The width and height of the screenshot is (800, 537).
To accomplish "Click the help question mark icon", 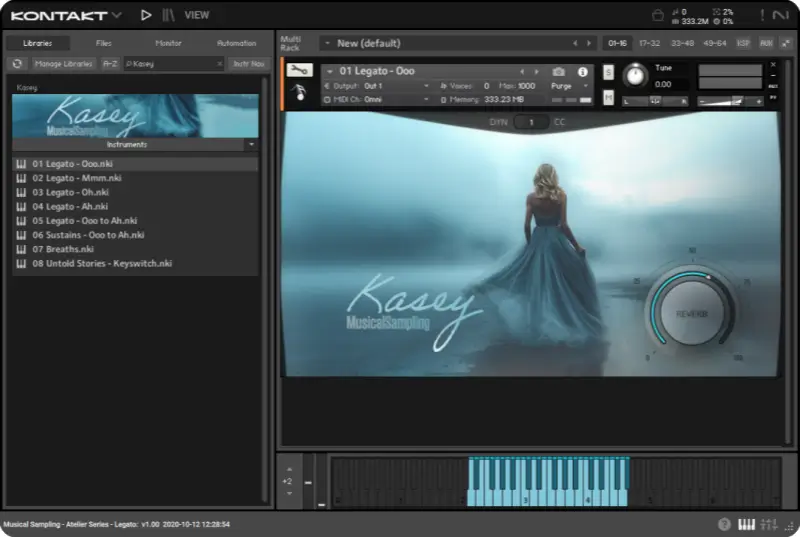I will click(x=724, y=524).
